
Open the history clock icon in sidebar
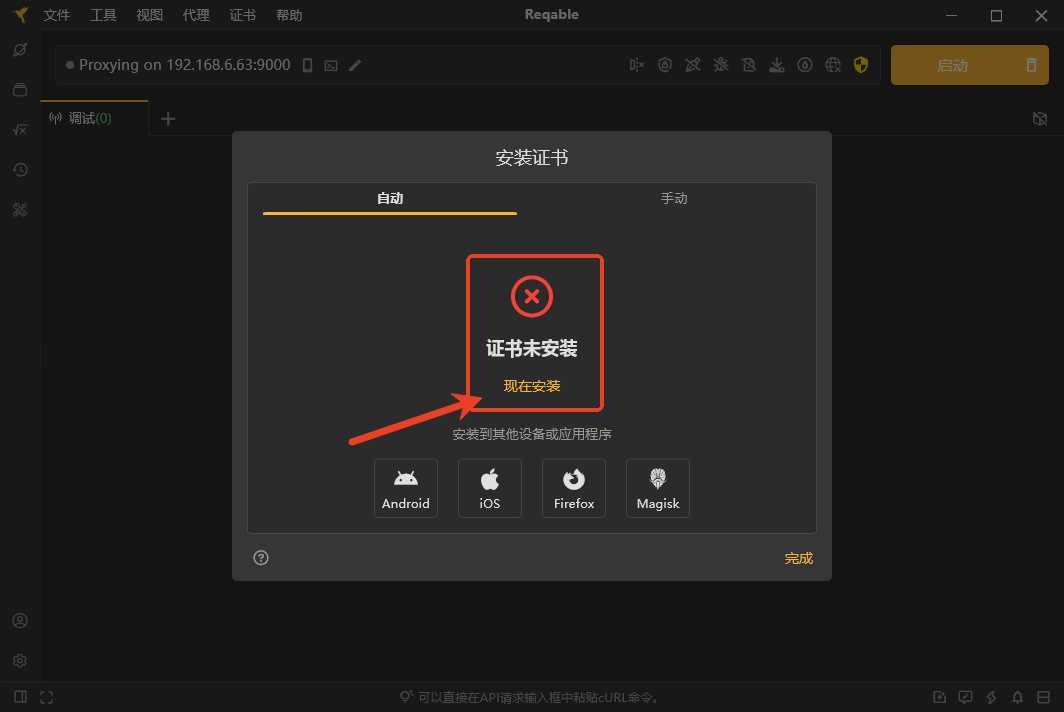[x=19, y=170]
